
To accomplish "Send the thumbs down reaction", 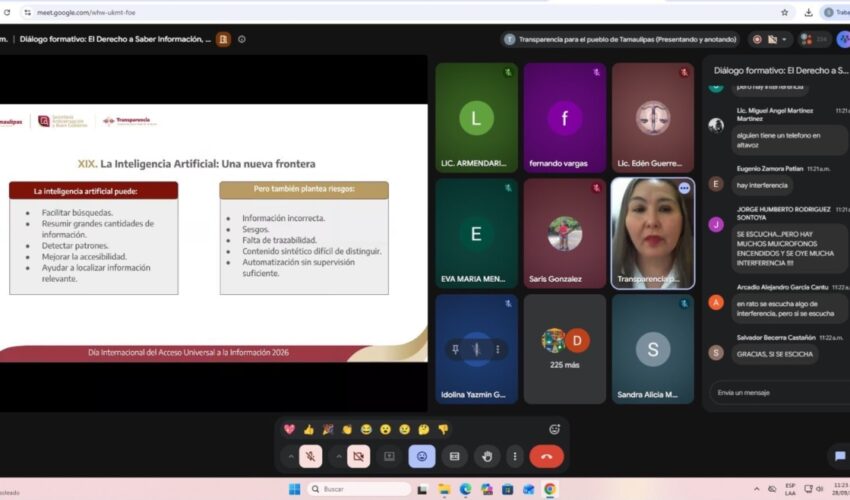I will [x=443, y=430].
